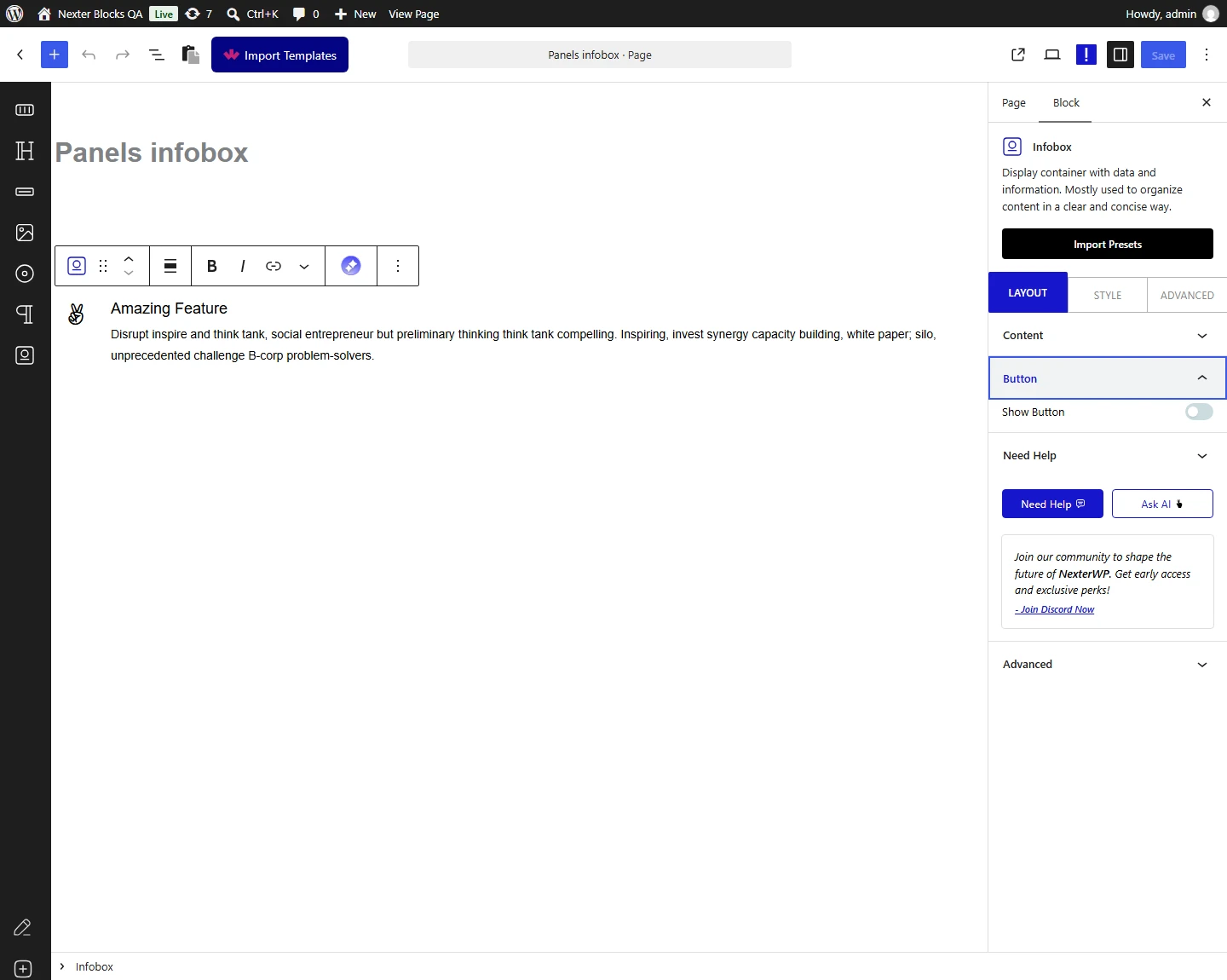Click the undo arrow

[89, 55]
